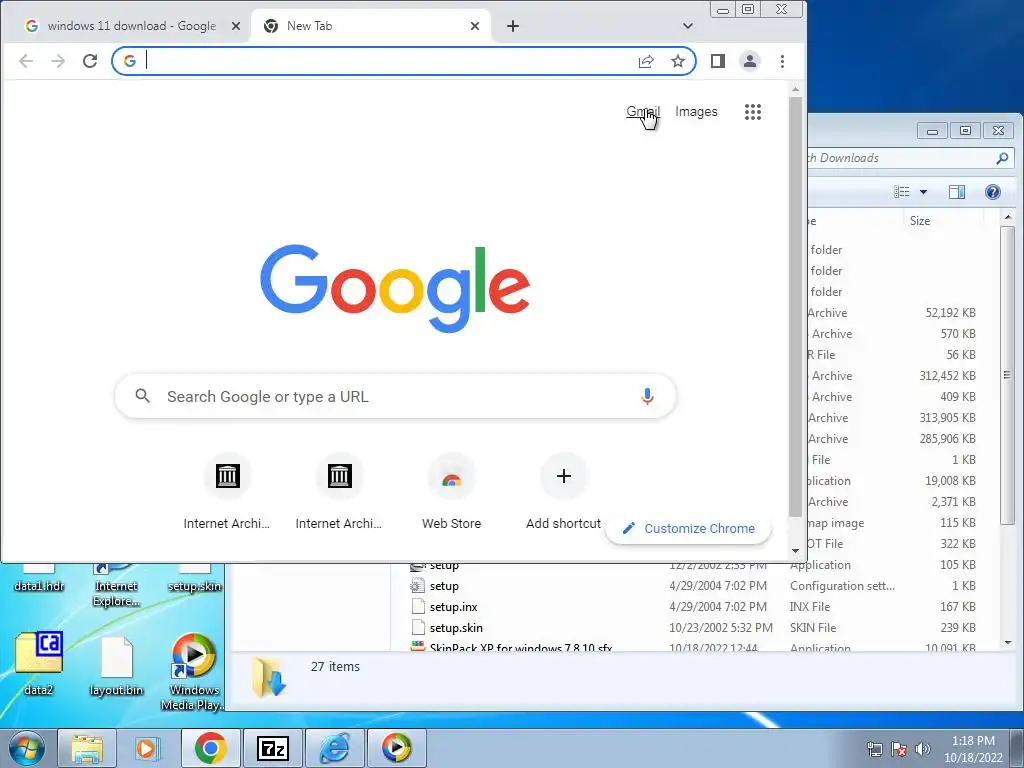Go forward in Chrome
Image resolution: width=1024 pixels, height=768 pixels.
58,61
